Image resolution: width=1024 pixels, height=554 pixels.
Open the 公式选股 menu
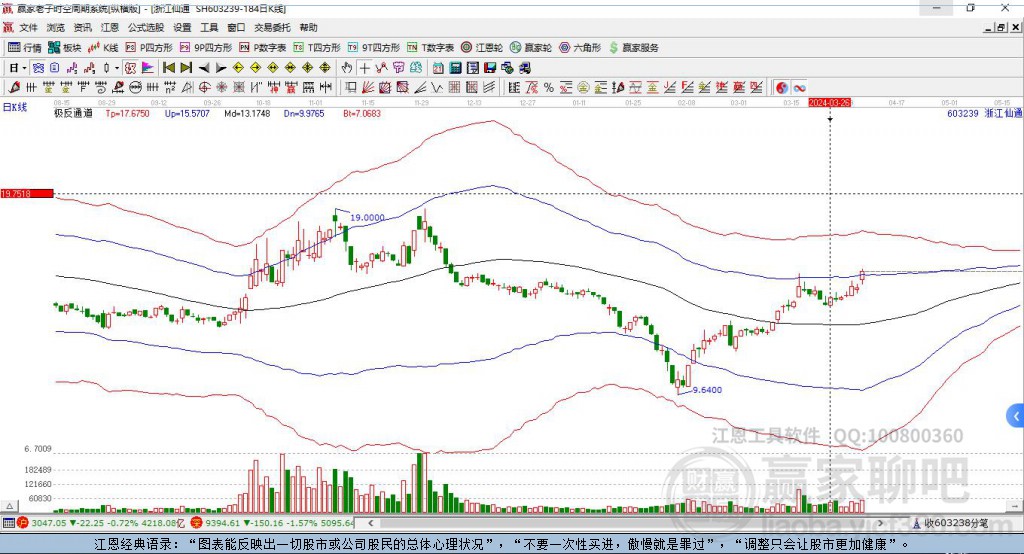tap(146, 27)
